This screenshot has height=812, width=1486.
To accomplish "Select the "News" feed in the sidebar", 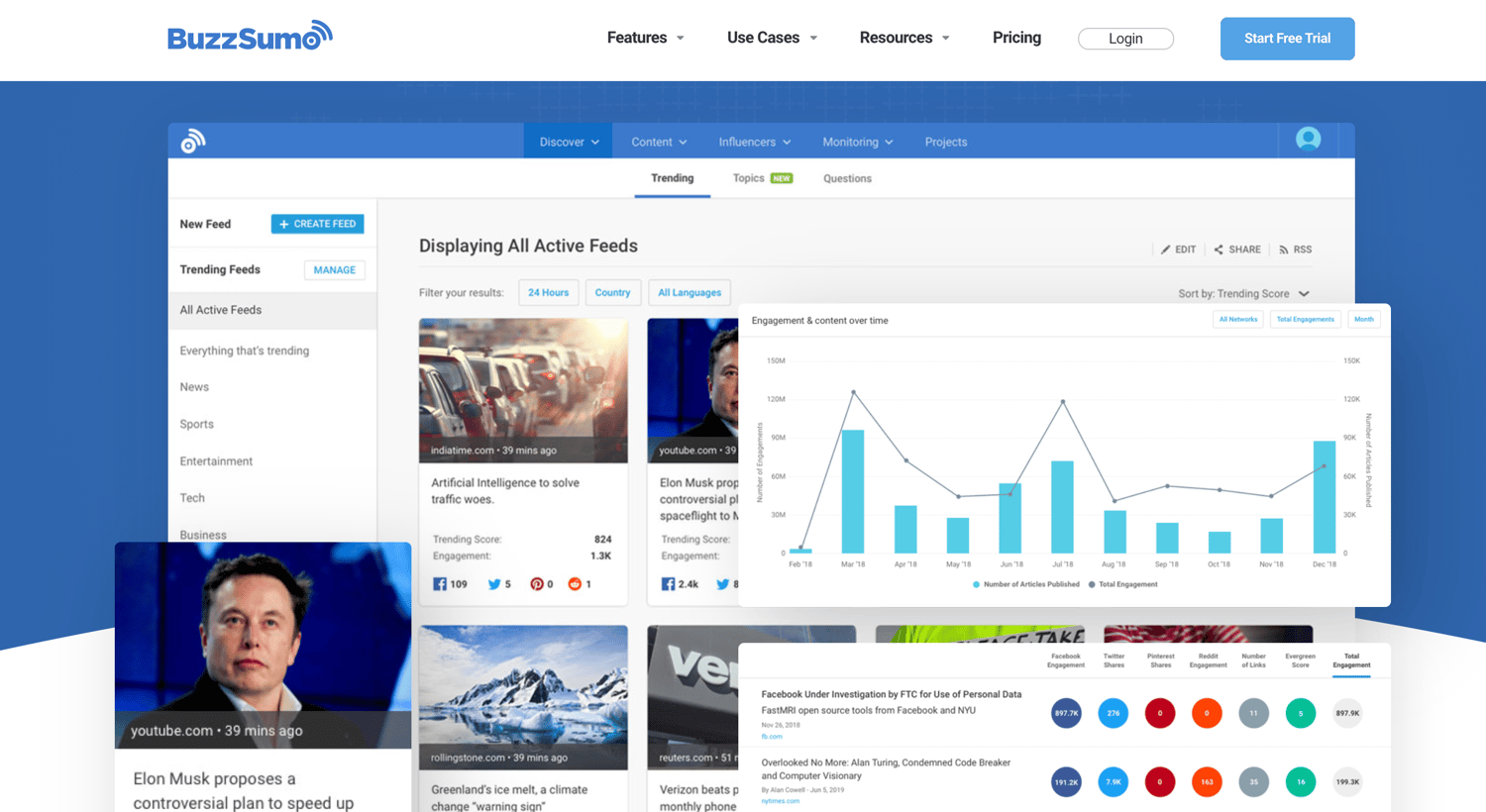I will (194, 387).
